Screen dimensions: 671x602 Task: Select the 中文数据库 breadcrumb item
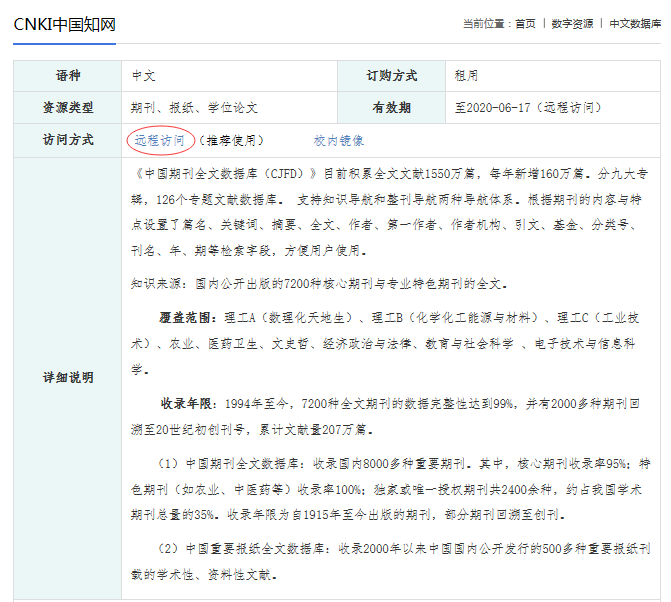point(634,24)
